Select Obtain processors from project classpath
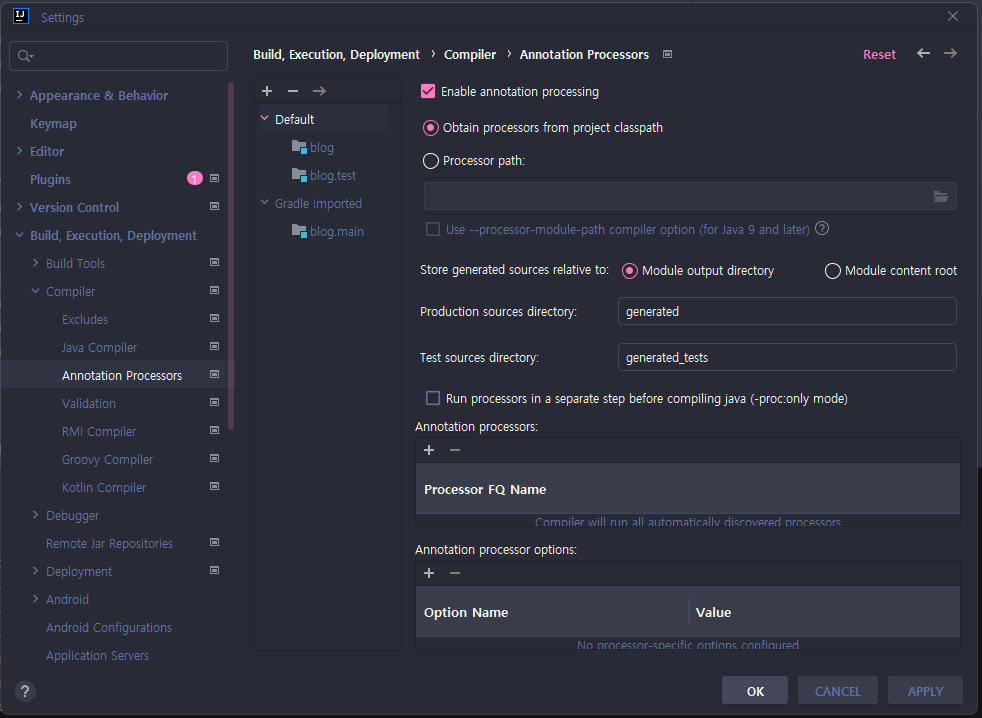This screenshot has height=718, width=982. 430,128
